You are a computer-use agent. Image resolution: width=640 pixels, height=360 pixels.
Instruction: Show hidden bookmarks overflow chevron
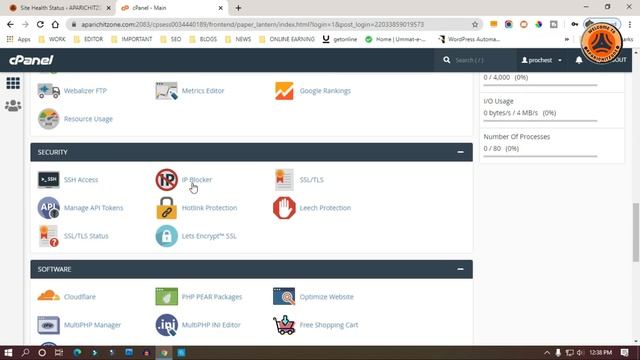(567, 39)
